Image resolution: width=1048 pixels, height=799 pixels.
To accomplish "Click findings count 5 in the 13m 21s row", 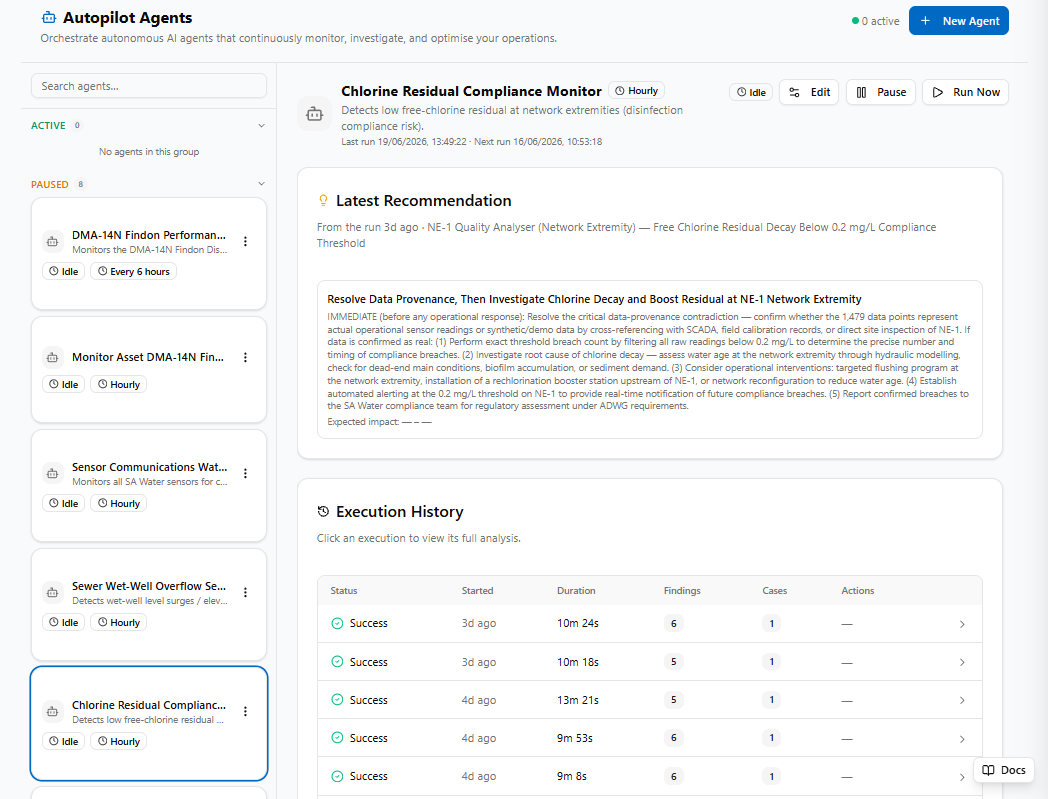I will coord(674,700).
